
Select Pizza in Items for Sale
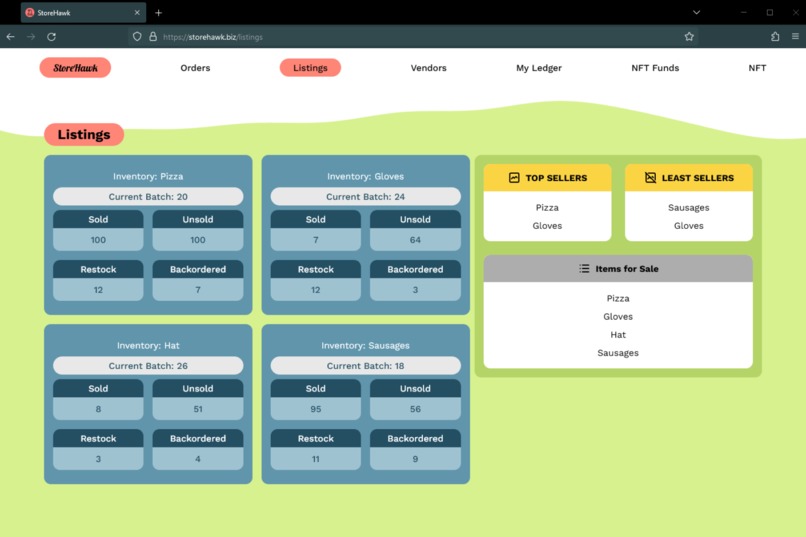coord(618,299)
